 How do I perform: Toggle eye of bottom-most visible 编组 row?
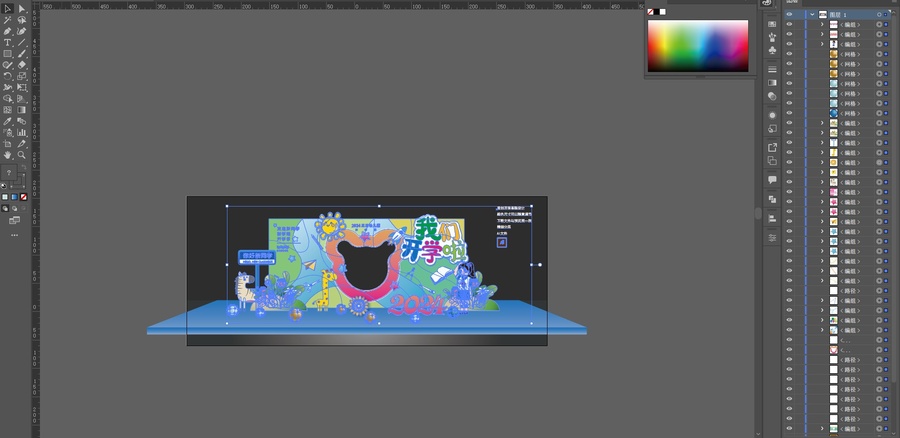(789, 429)
